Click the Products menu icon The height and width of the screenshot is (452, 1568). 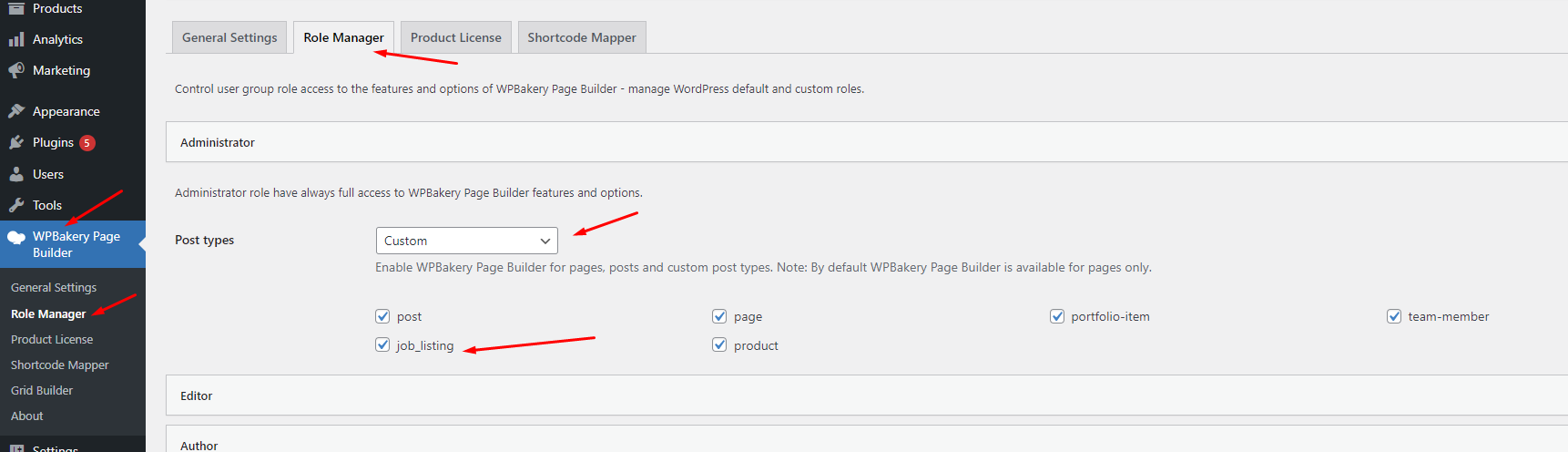click(16, 8)
